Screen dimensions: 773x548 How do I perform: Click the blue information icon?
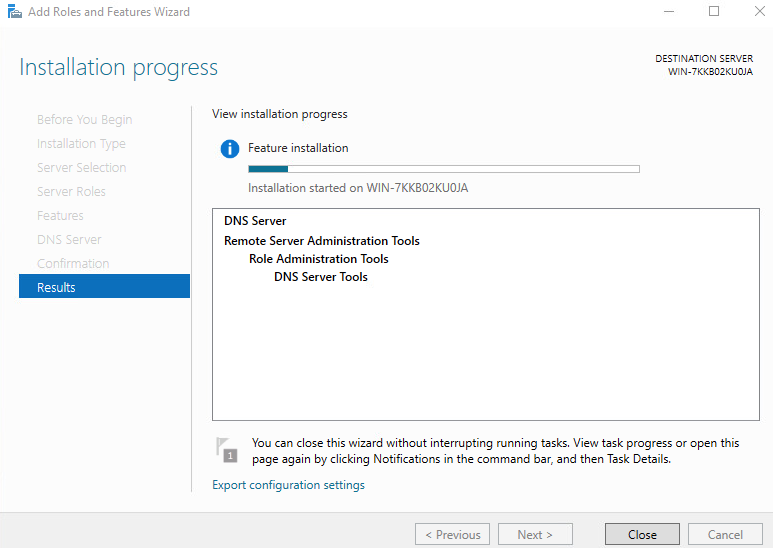tap(230, 148)
